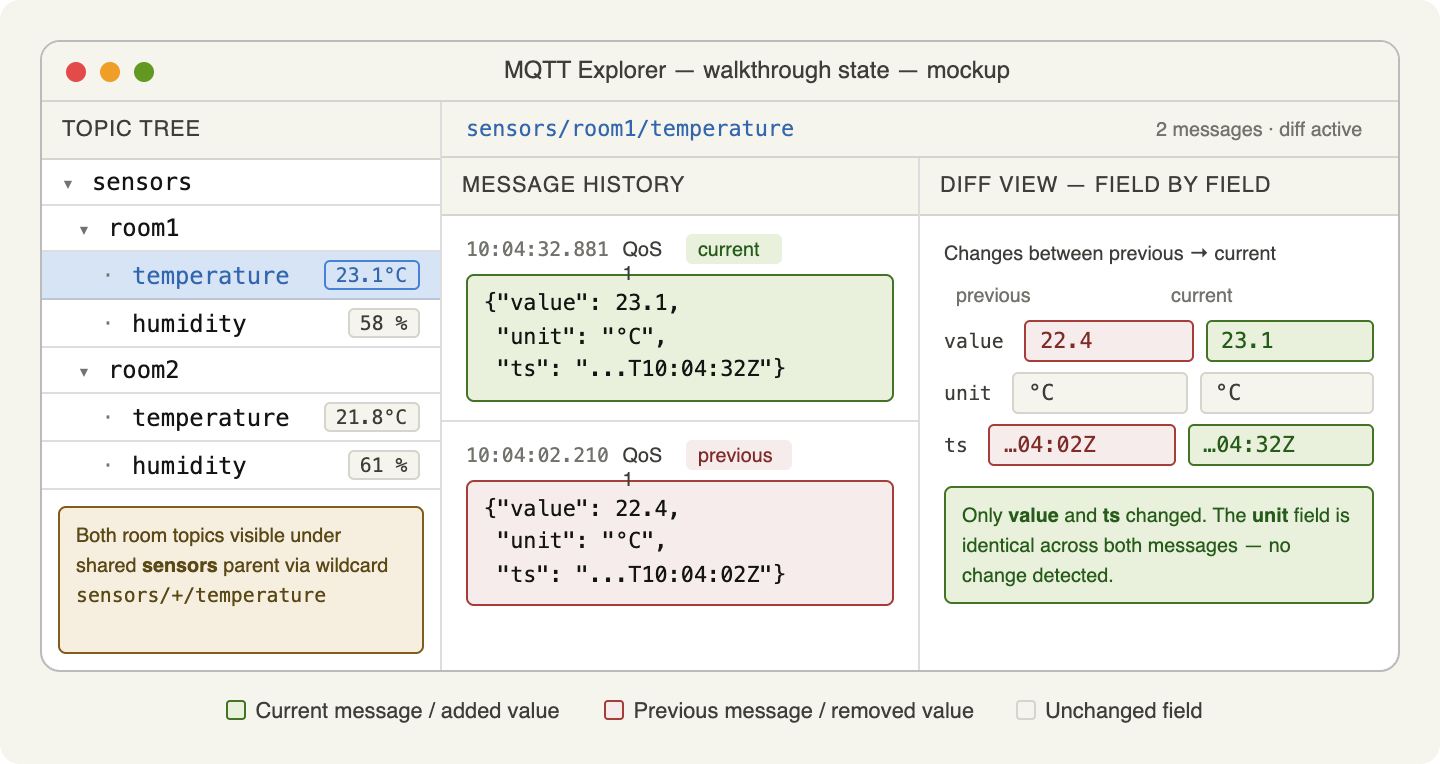Click the 'Only value and ts changed' note
The height and width of the screenshot is (764, 1440).
(x=1159, y=545)
